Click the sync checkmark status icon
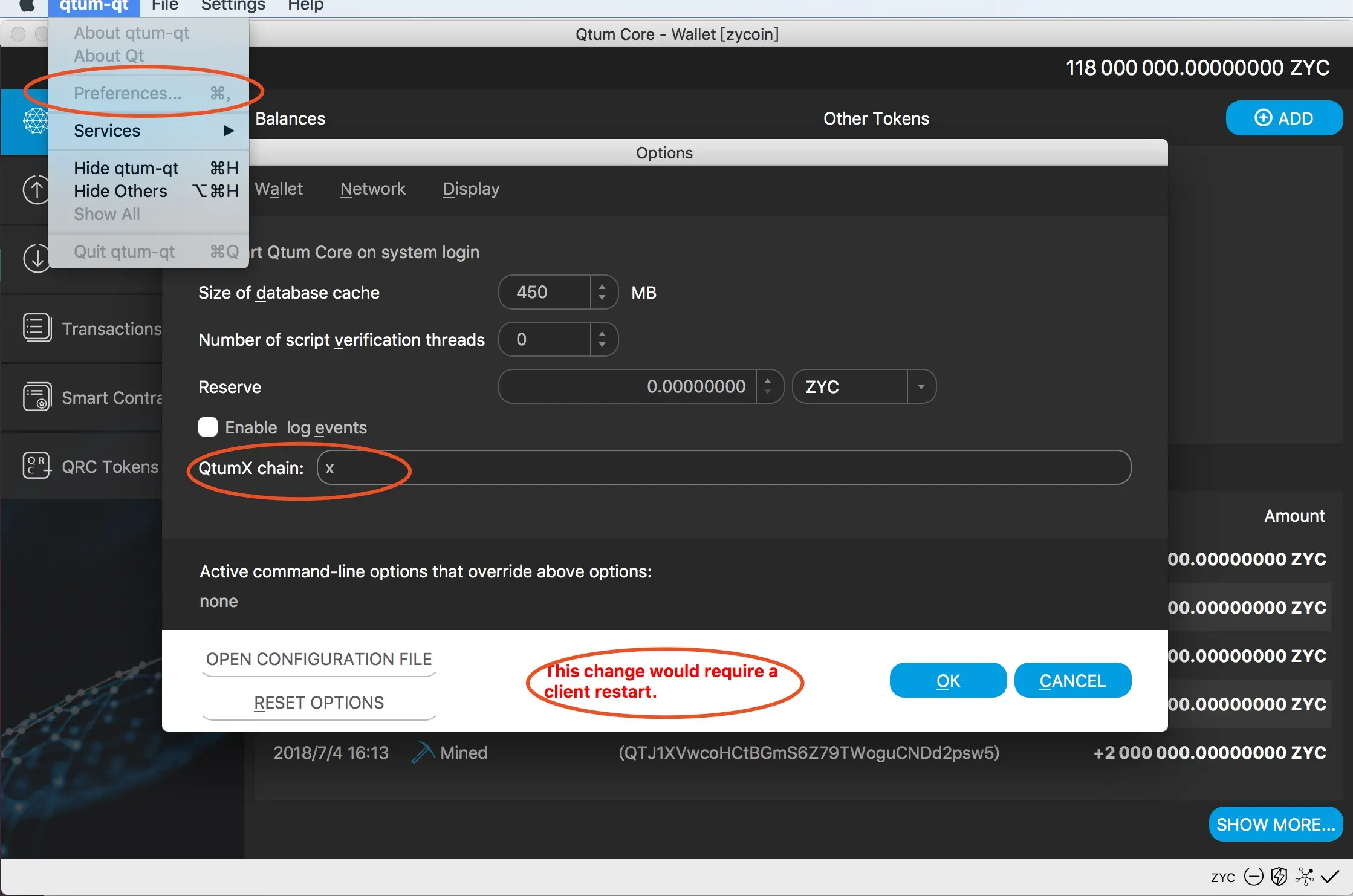The height and width of the screenshot is (896, 1353). tap(1330, 876)
